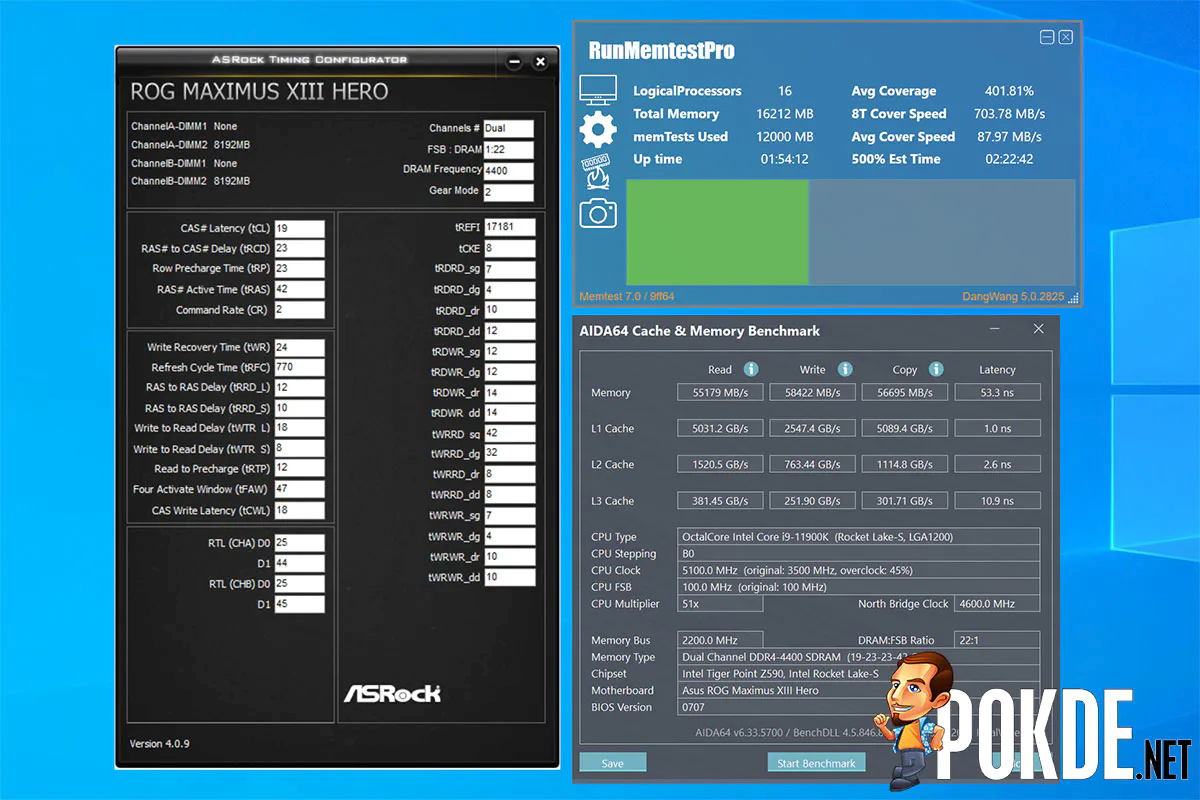Image resolution: width=1200 pixels, height=800 pixels.
Task: Close the RunMemtestPro window
Action: coord(1065,37)
